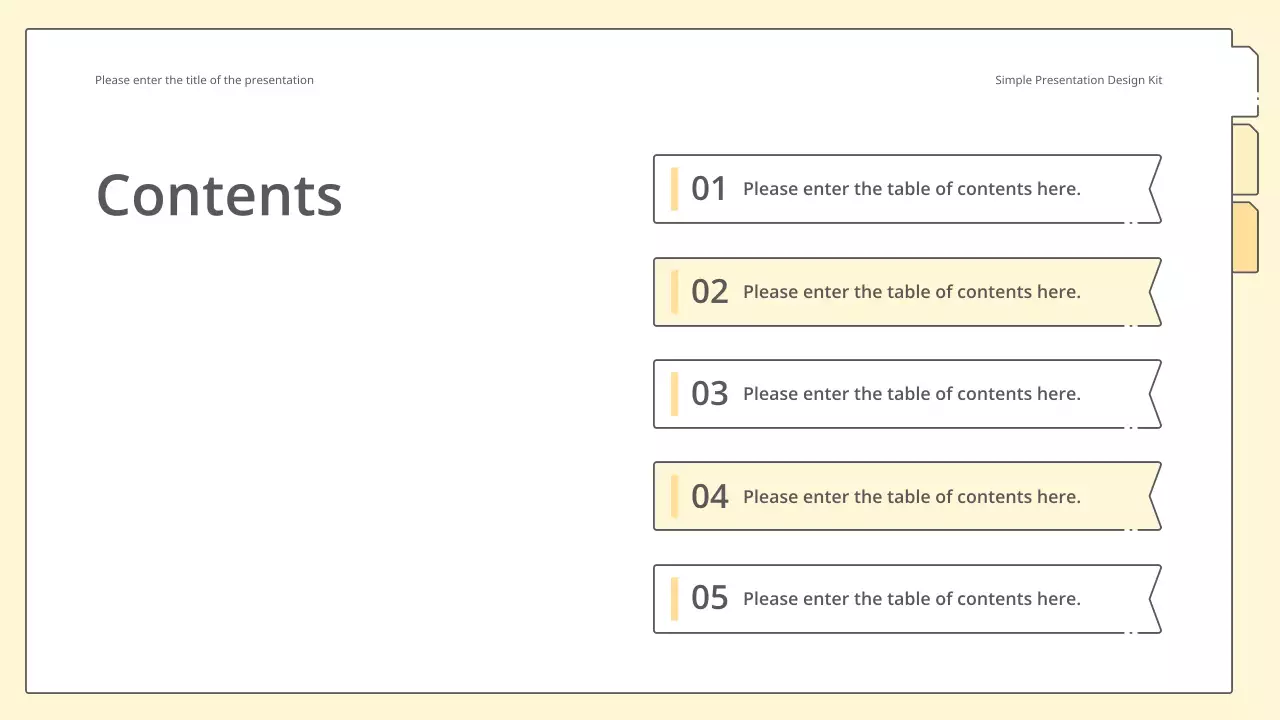
Task: Open the orange bottom side tab
Action: click(1244, 237)
